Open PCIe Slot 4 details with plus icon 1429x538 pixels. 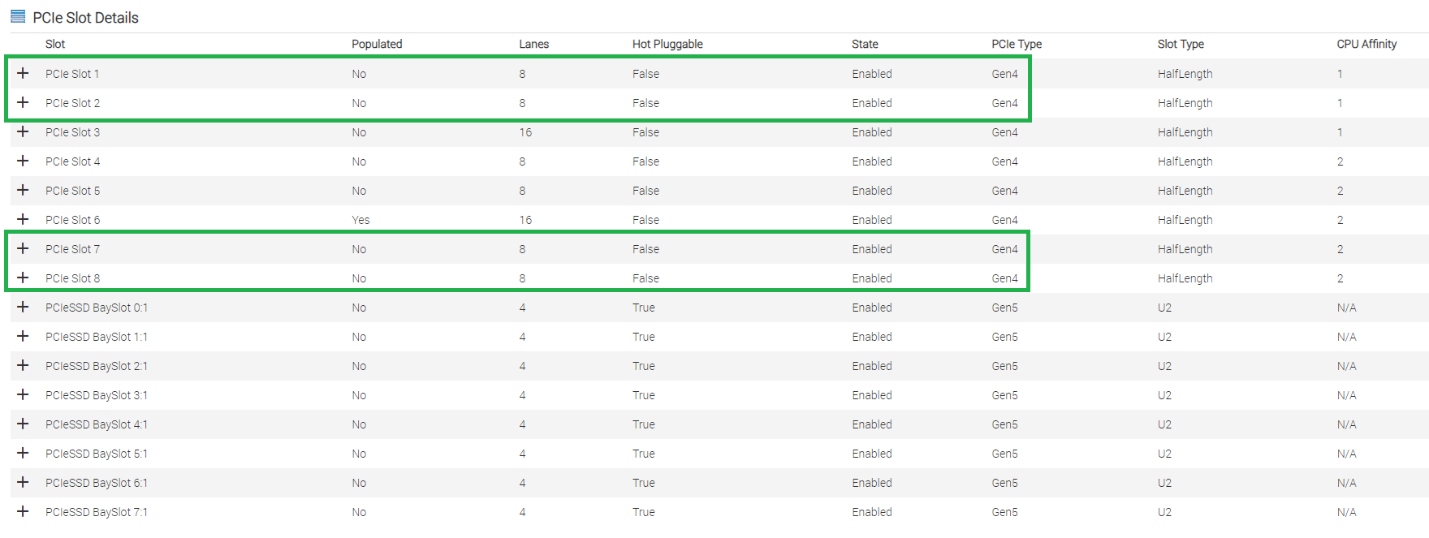pos(23,161)
